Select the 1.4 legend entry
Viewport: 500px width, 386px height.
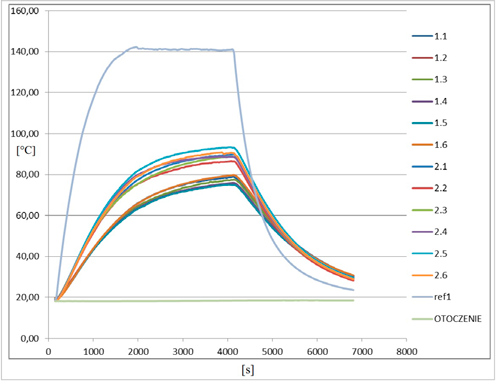(429, 101)
